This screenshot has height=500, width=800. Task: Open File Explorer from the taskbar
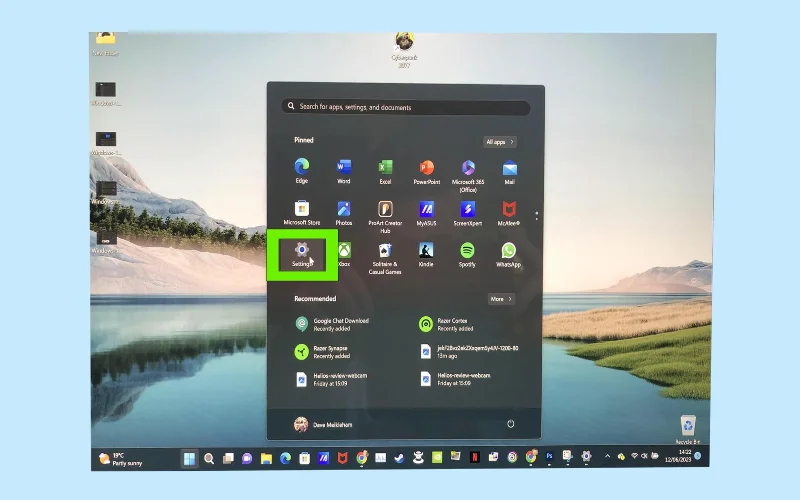pyautogui.click(x=266, y=458)
